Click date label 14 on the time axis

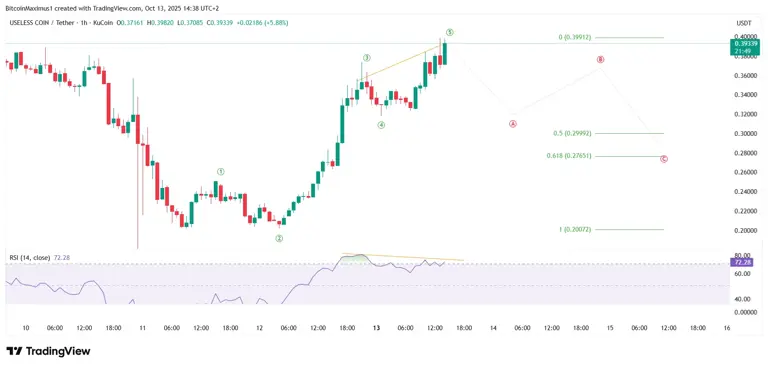(493, 328)
